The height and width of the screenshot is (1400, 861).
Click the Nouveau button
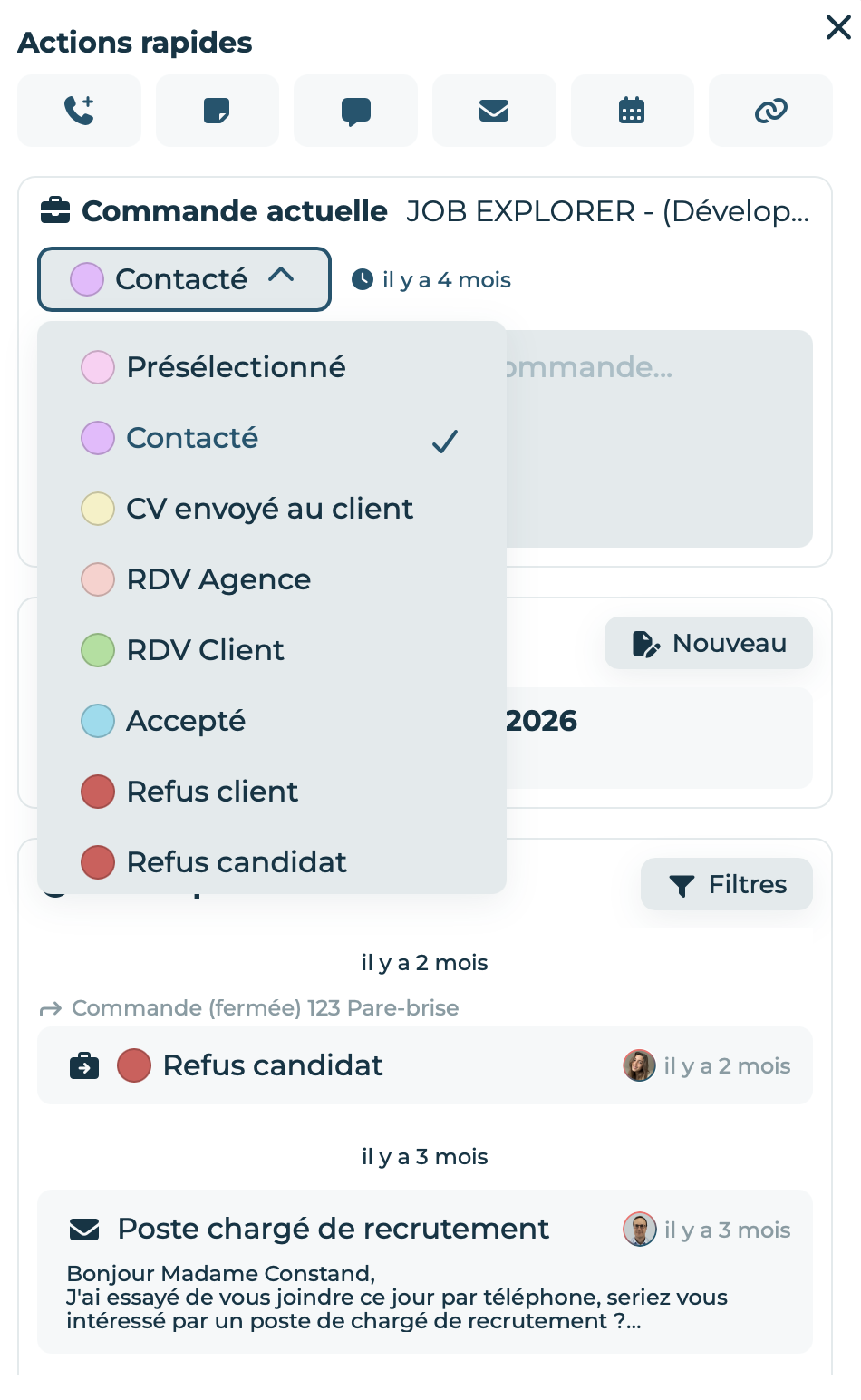point(709,643)
